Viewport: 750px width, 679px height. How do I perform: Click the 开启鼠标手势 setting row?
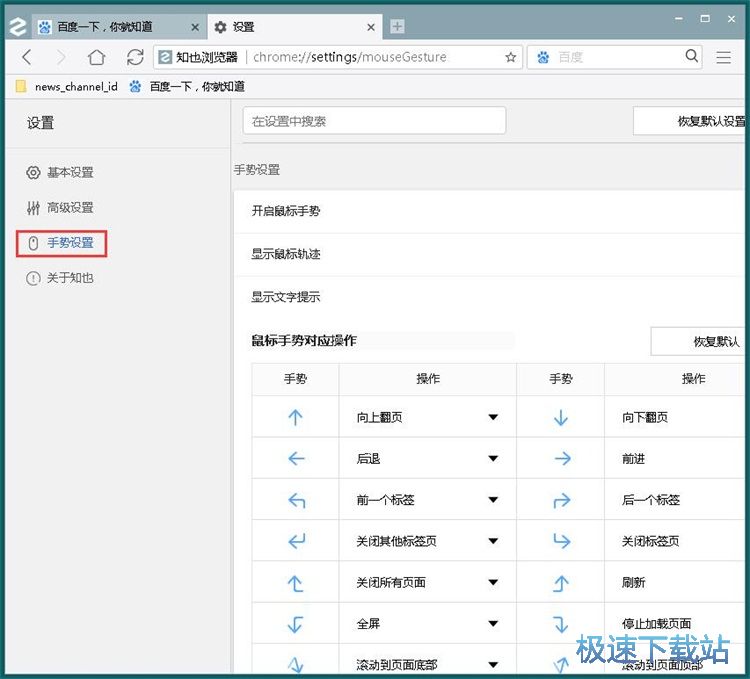[489, 211]
